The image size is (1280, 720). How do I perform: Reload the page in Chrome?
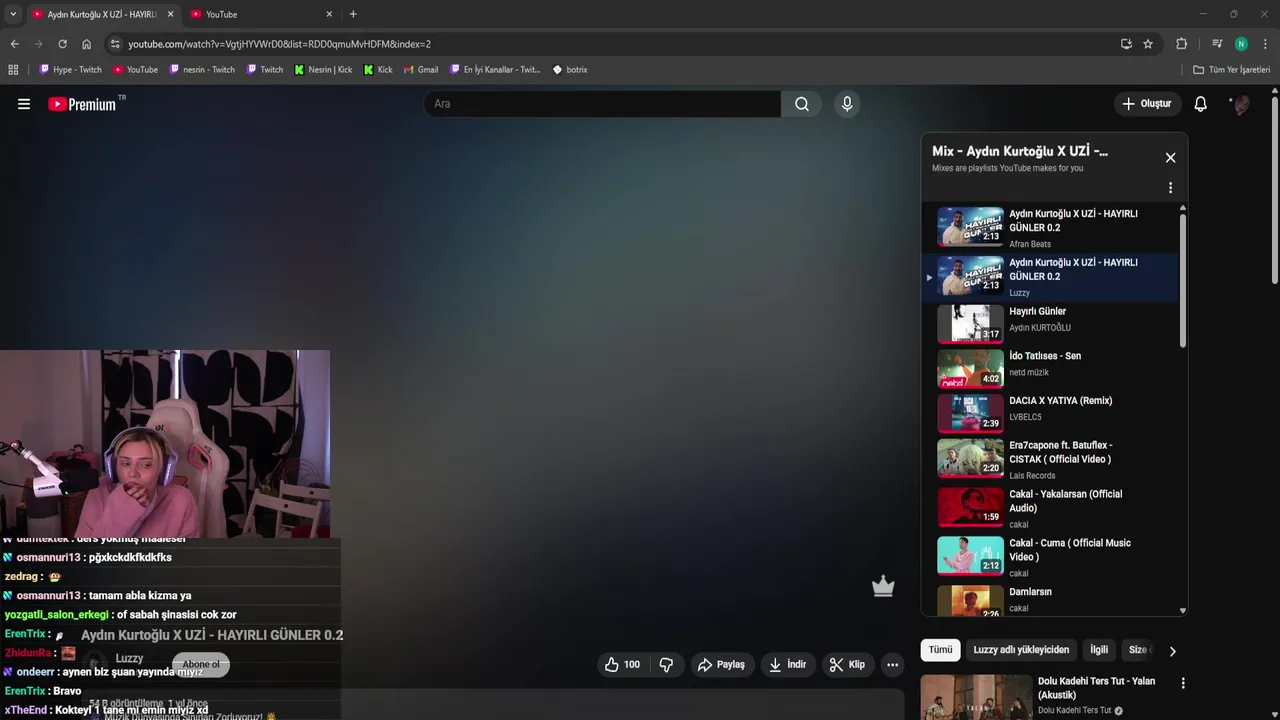pyautogui.click(x=62, y=44)
